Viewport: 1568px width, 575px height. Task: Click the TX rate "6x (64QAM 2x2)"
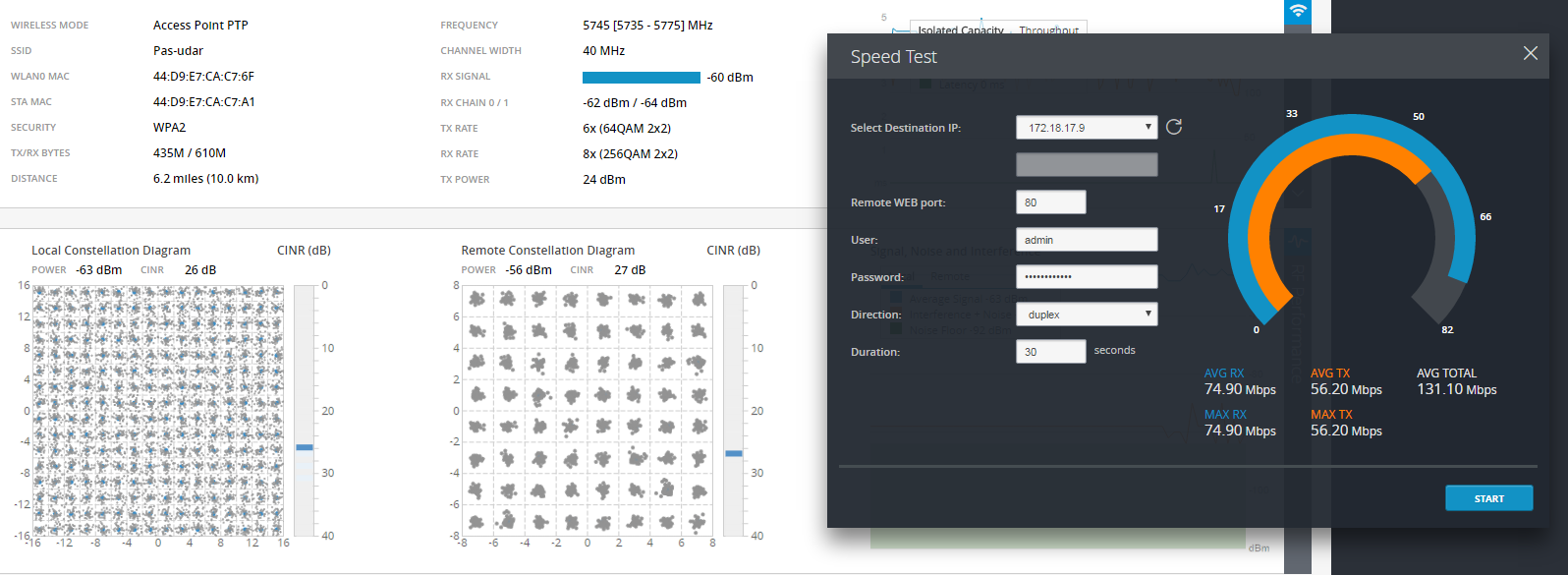pyautogui.click(x=627, y=129)
